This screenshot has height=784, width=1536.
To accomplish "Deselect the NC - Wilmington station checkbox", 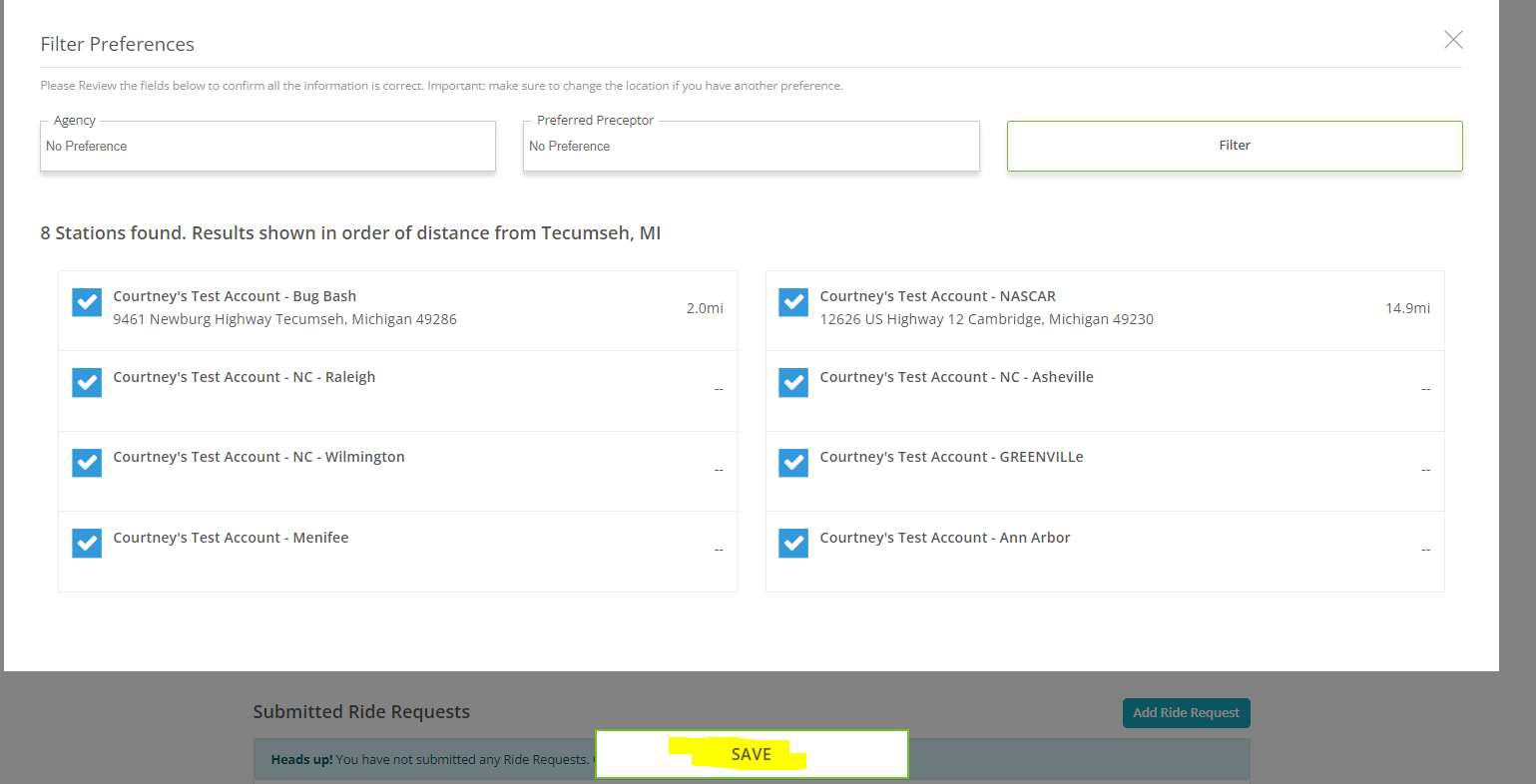I will [x=87, y=463].
